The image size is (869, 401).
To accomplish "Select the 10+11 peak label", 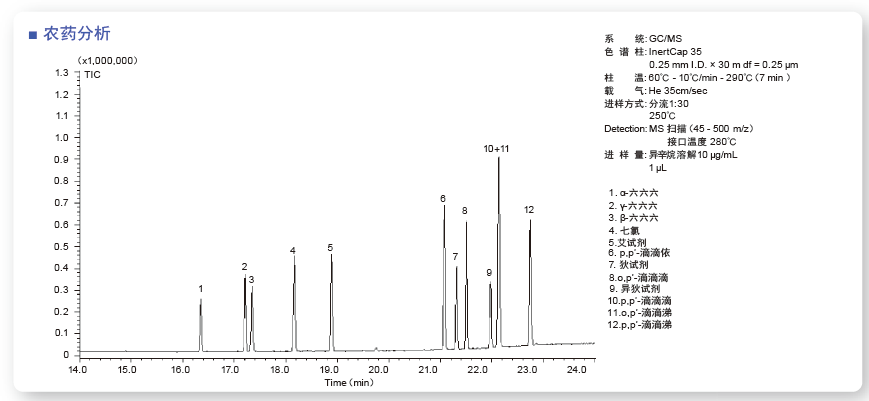I will pos(497,149).
